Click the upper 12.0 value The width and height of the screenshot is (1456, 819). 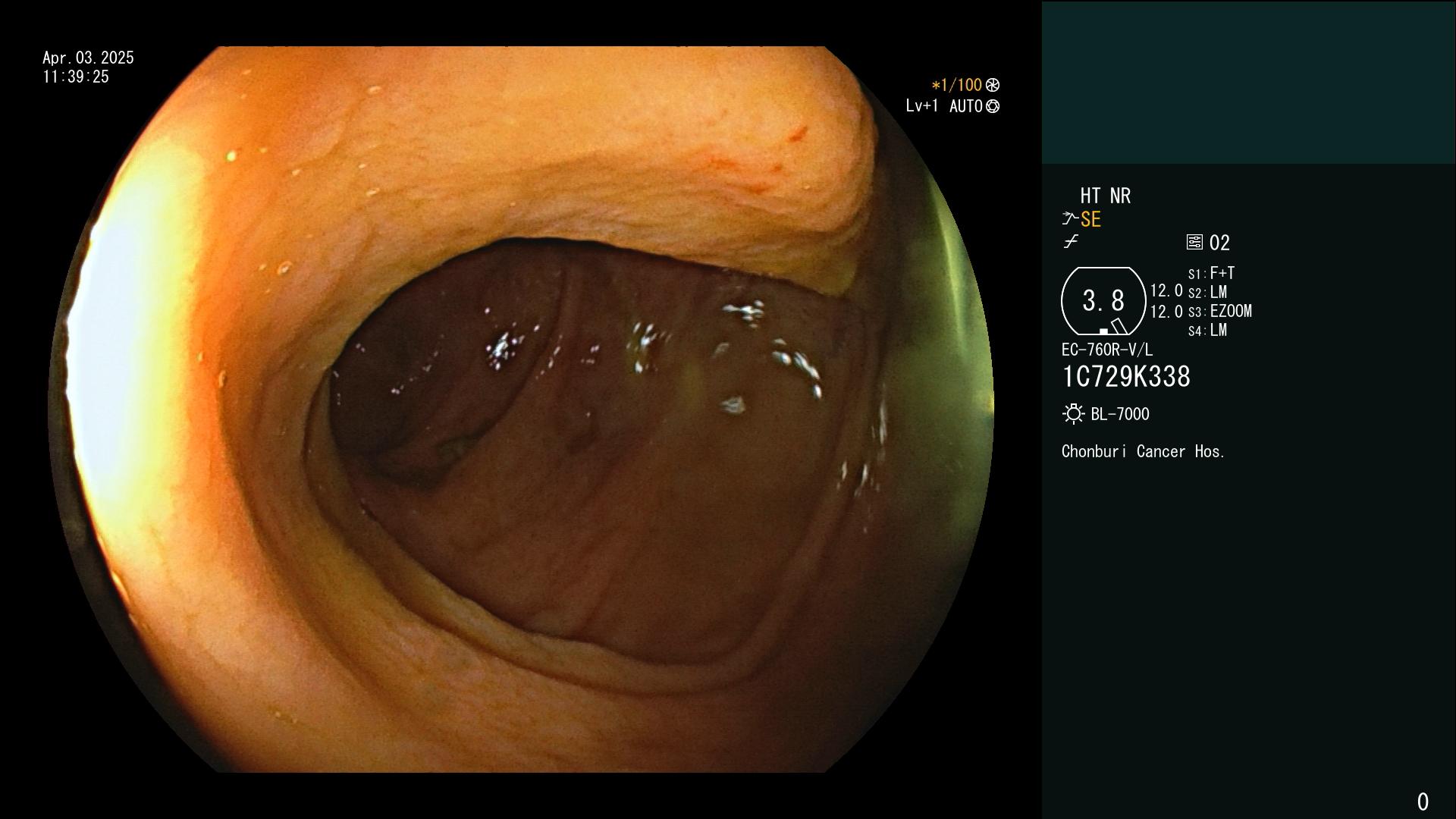point(1166,290)
